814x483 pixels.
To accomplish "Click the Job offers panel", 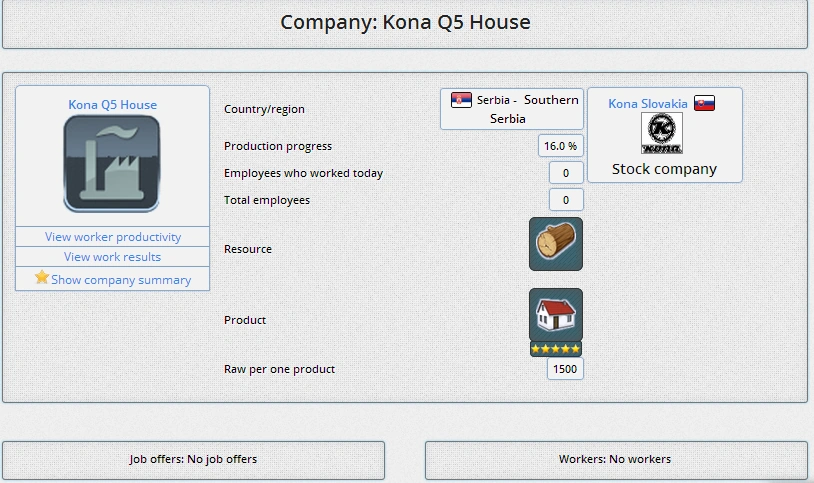I will tap(193, 460).
